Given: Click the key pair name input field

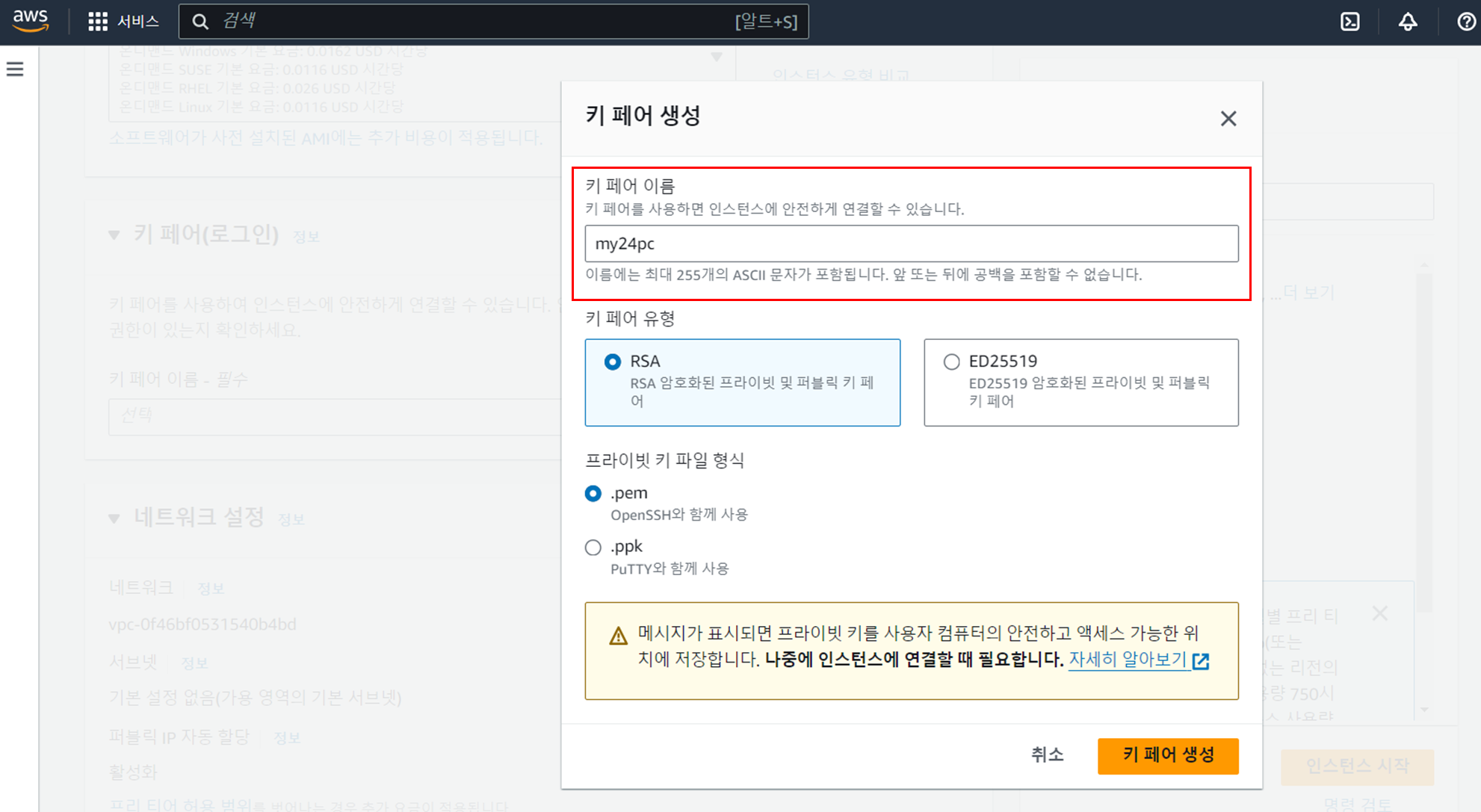Looking at the screenshot, I should click(x=911, y=244).
